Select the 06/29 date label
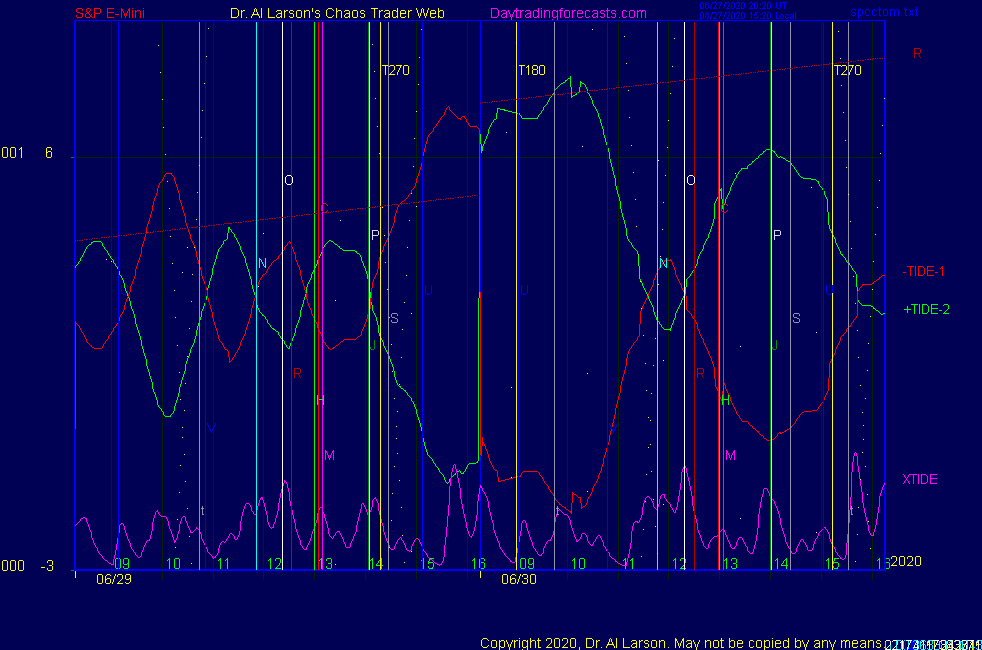The height and width of the screenshot is (650, 982). [113, 579]
